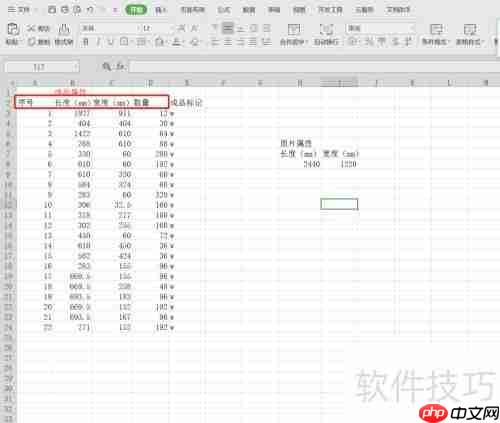Screen dimensions: 500x423
Task: Open the 条件格式 conditional formatting menu
Action: click(x=436, y=35)
